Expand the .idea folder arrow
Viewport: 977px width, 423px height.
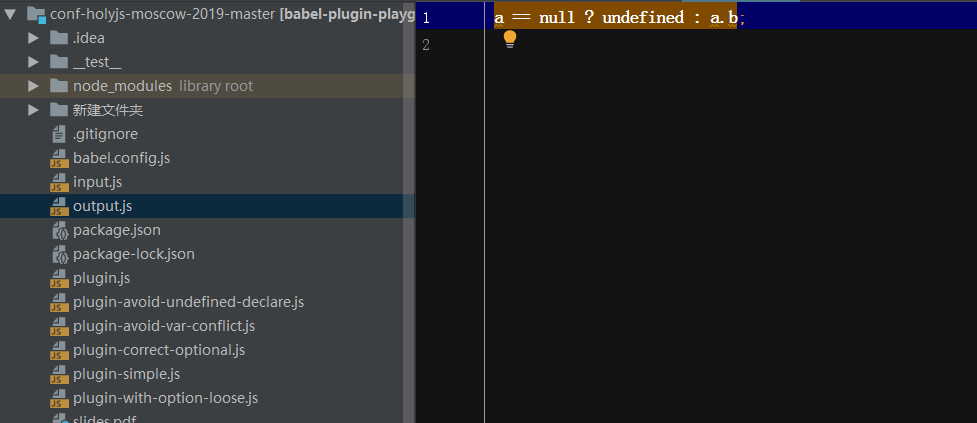pyautogui.click(x=33, y=38)
